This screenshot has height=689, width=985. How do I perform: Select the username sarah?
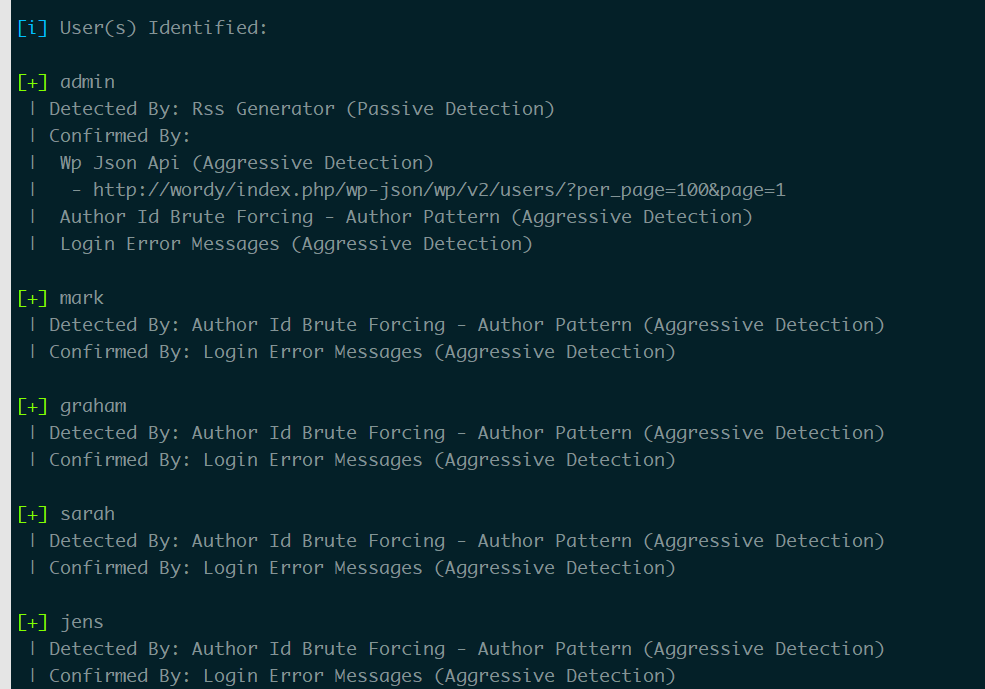pyautogui.click(x=87, y=514)
